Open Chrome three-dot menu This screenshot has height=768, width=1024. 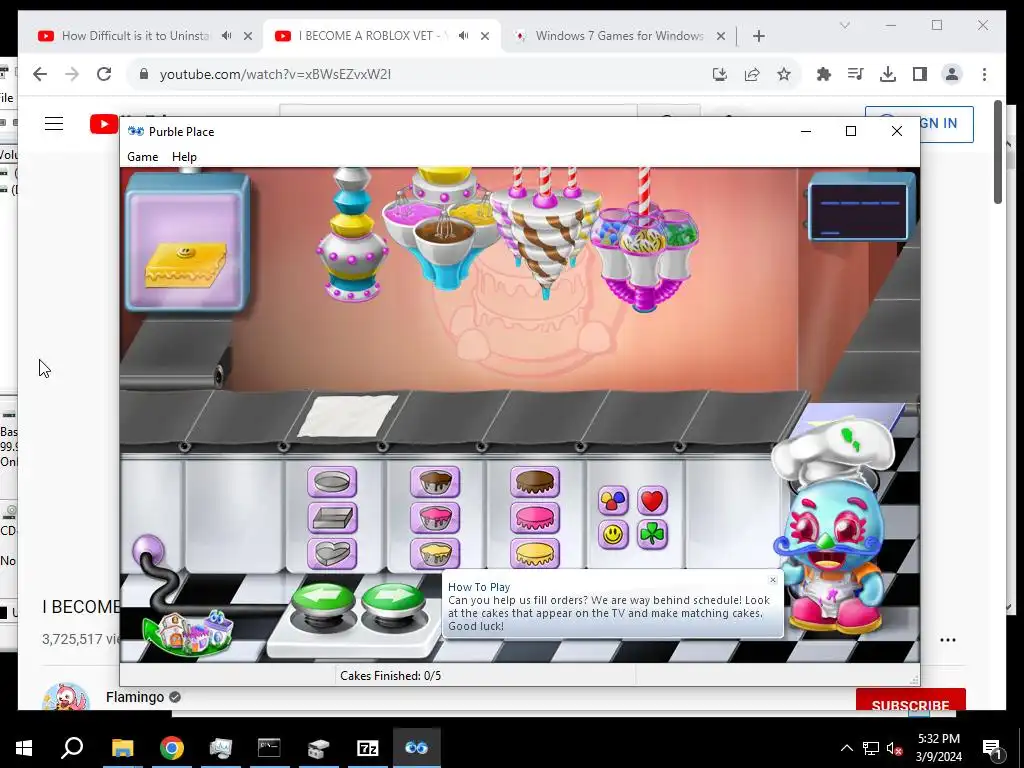984,74
